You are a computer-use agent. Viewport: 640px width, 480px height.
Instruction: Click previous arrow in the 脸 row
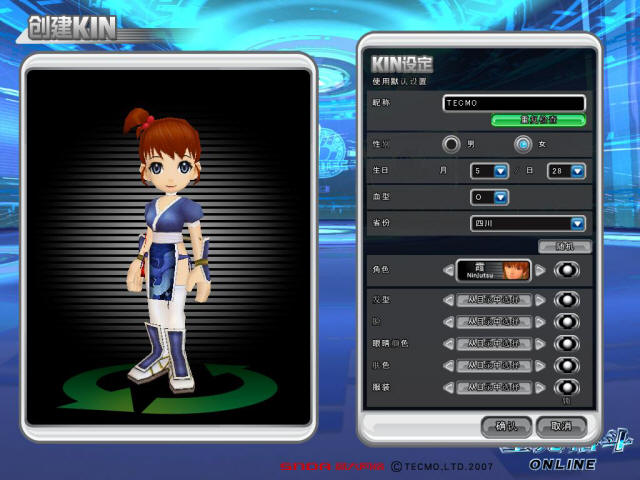point(448,322)
